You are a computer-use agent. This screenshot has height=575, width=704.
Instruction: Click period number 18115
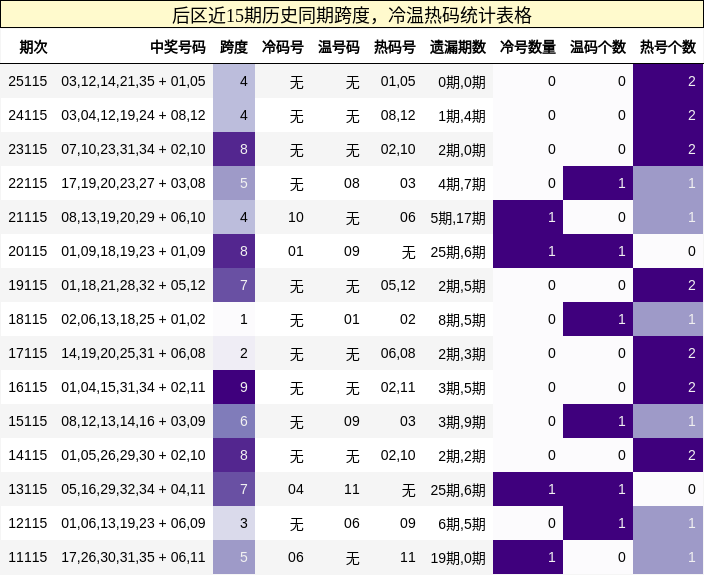(28, 319)
